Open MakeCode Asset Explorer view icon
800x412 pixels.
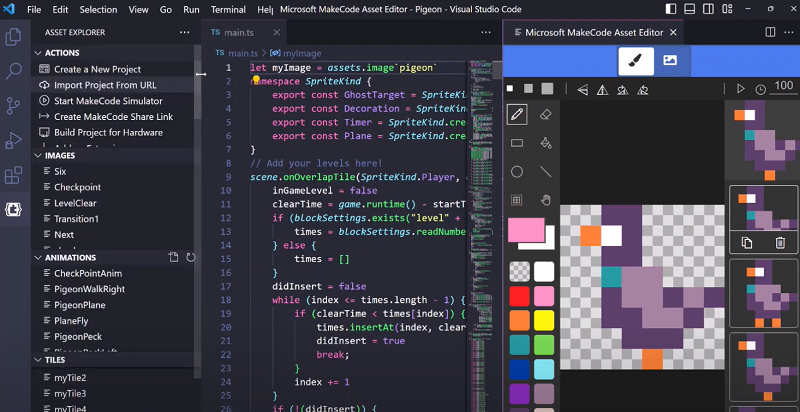click(x=13, y=209)
